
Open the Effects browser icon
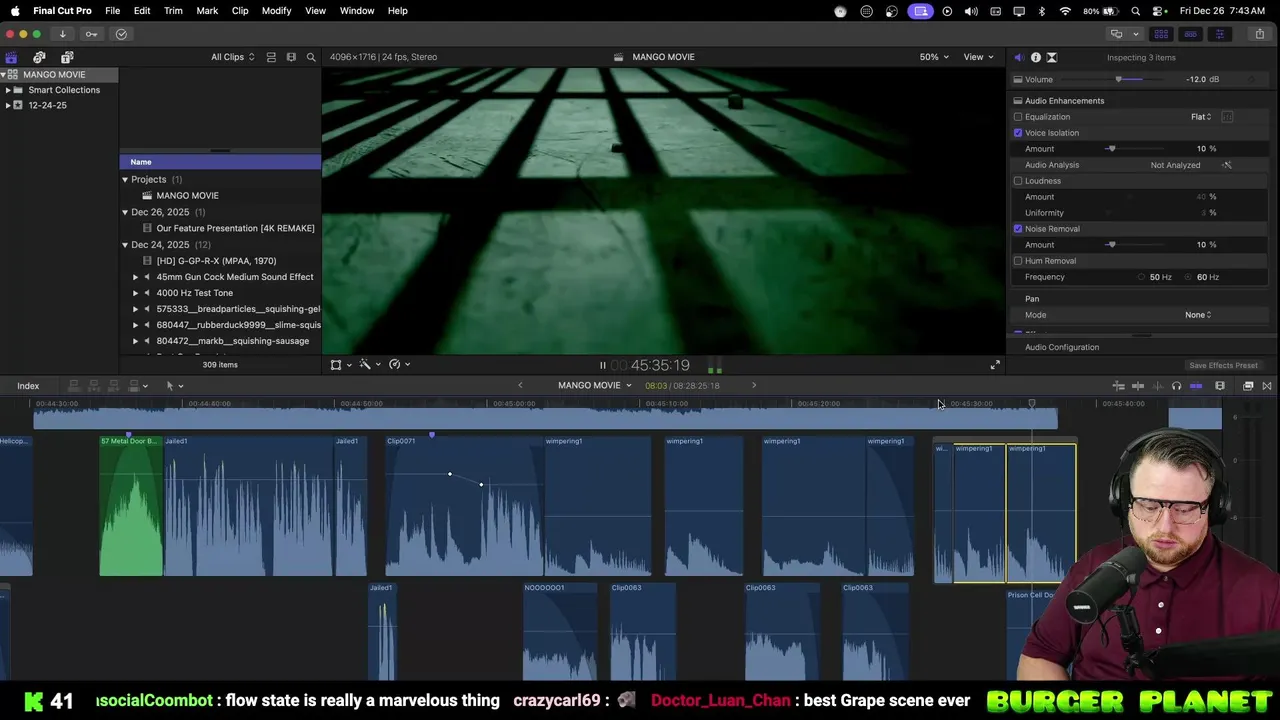pyautogui.click(x=1248, y=386)
